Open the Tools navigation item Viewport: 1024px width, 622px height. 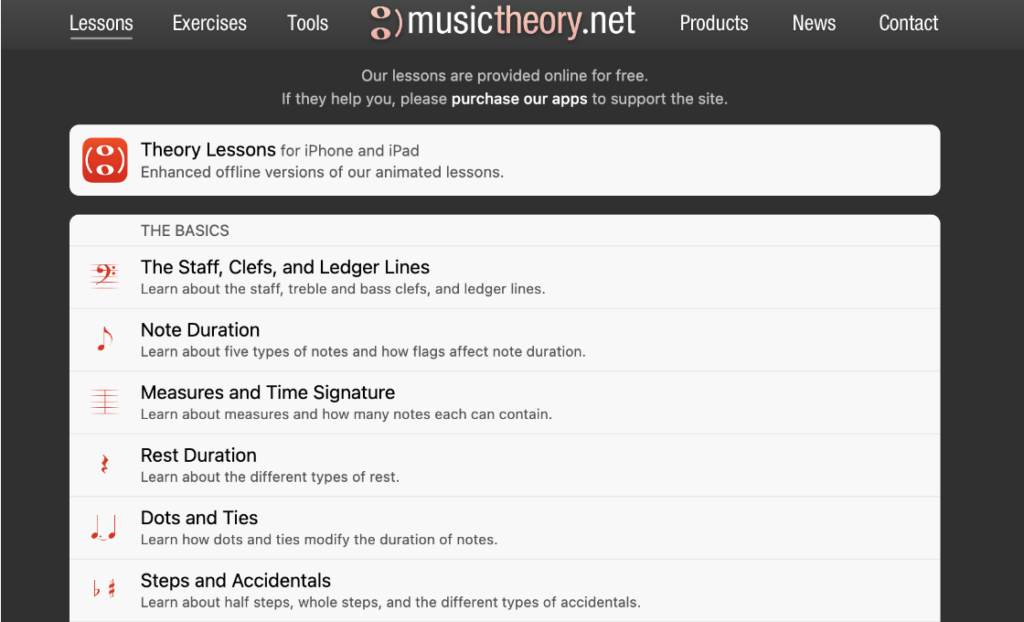click(x=308, y=23)
